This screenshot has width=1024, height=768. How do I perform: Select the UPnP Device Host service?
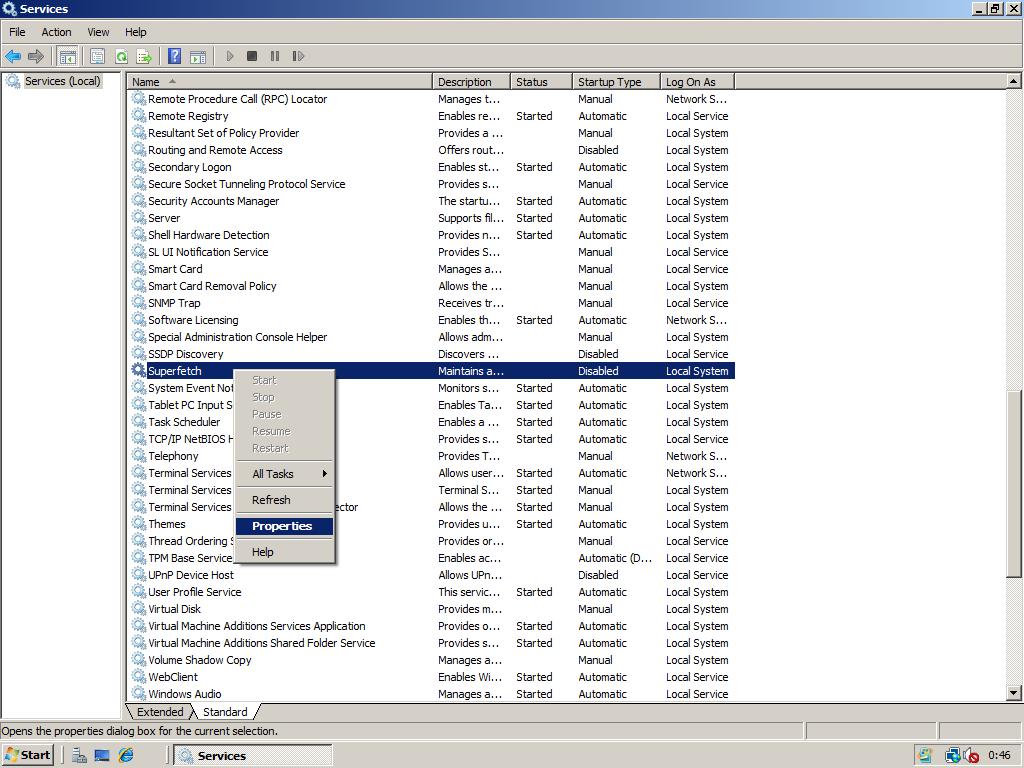[191, 575]
